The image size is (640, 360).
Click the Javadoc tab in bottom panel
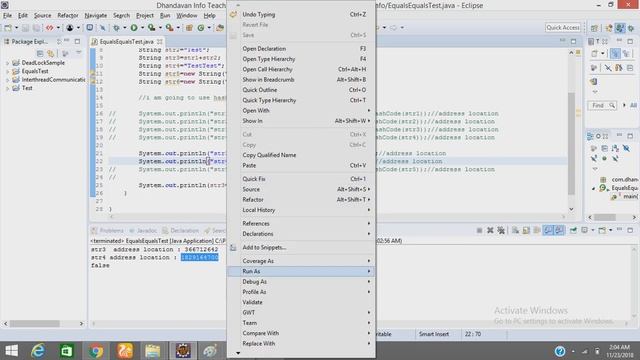[143, 231]
